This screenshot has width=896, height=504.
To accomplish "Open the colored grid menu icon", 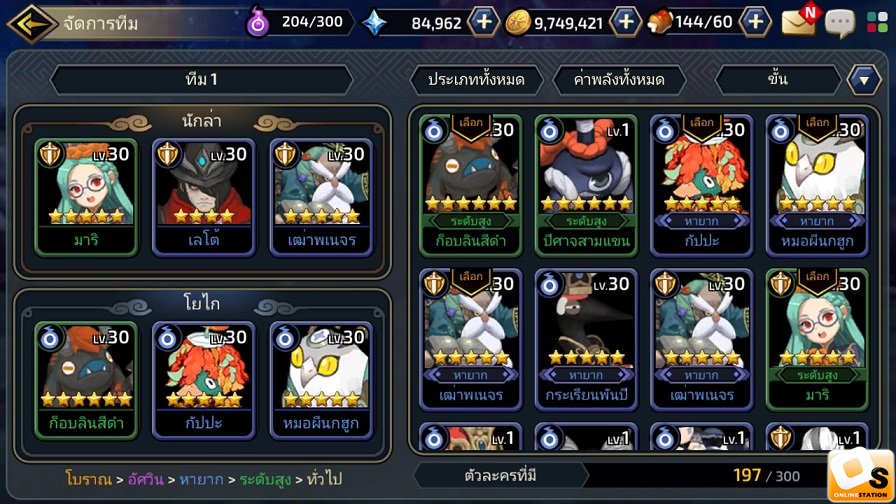I will (x=877, y=23).
